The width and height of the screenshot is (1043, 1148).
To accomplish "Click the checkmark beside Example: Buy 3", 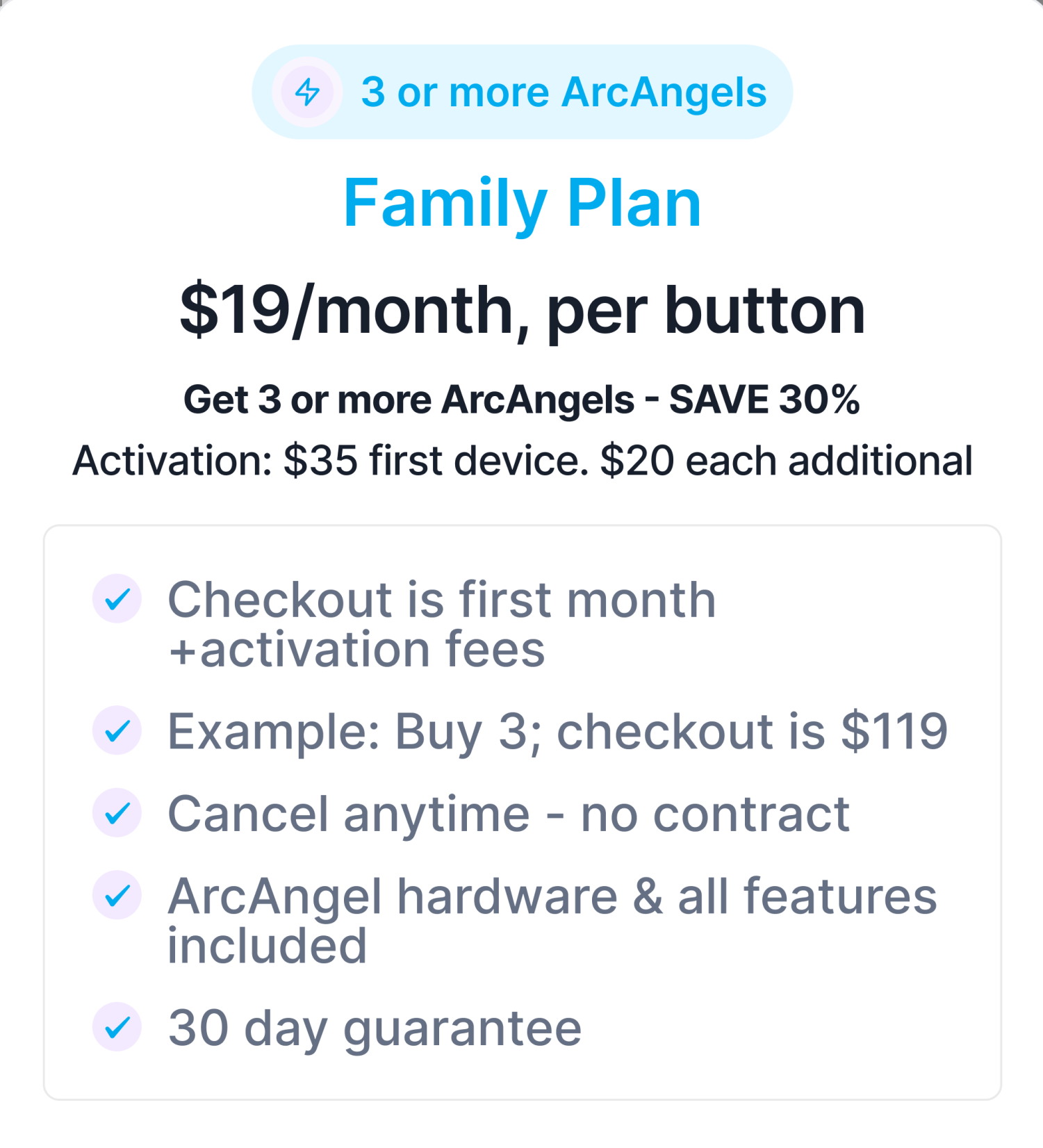I will coord(117,730).
